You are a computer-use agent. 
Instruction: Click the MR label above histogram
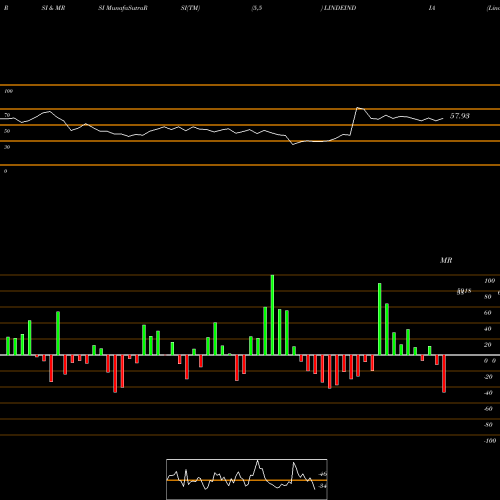(x=446, y=260)
